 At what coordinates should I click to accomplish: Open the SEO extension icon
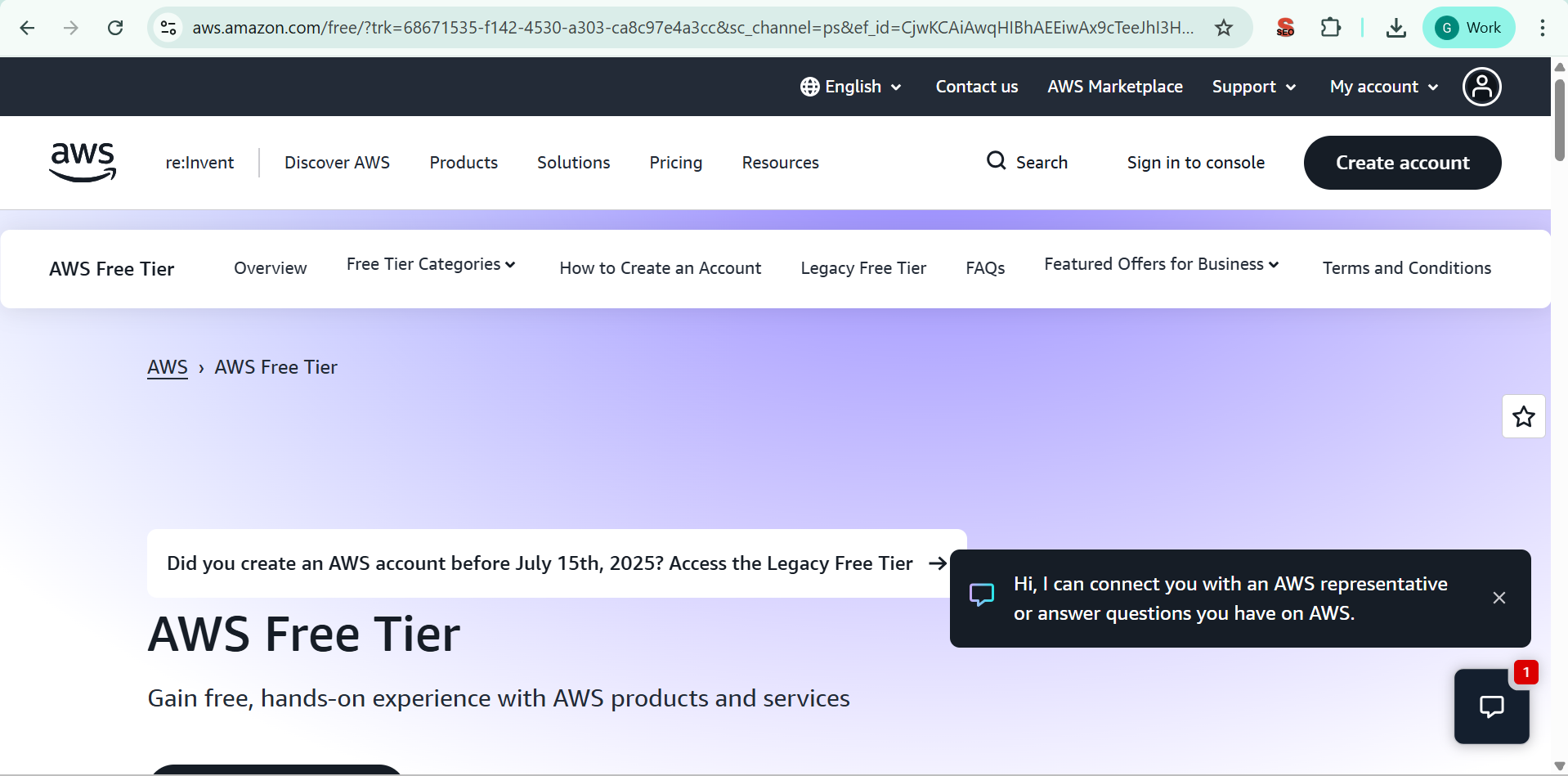click(x=1284, y=27)
